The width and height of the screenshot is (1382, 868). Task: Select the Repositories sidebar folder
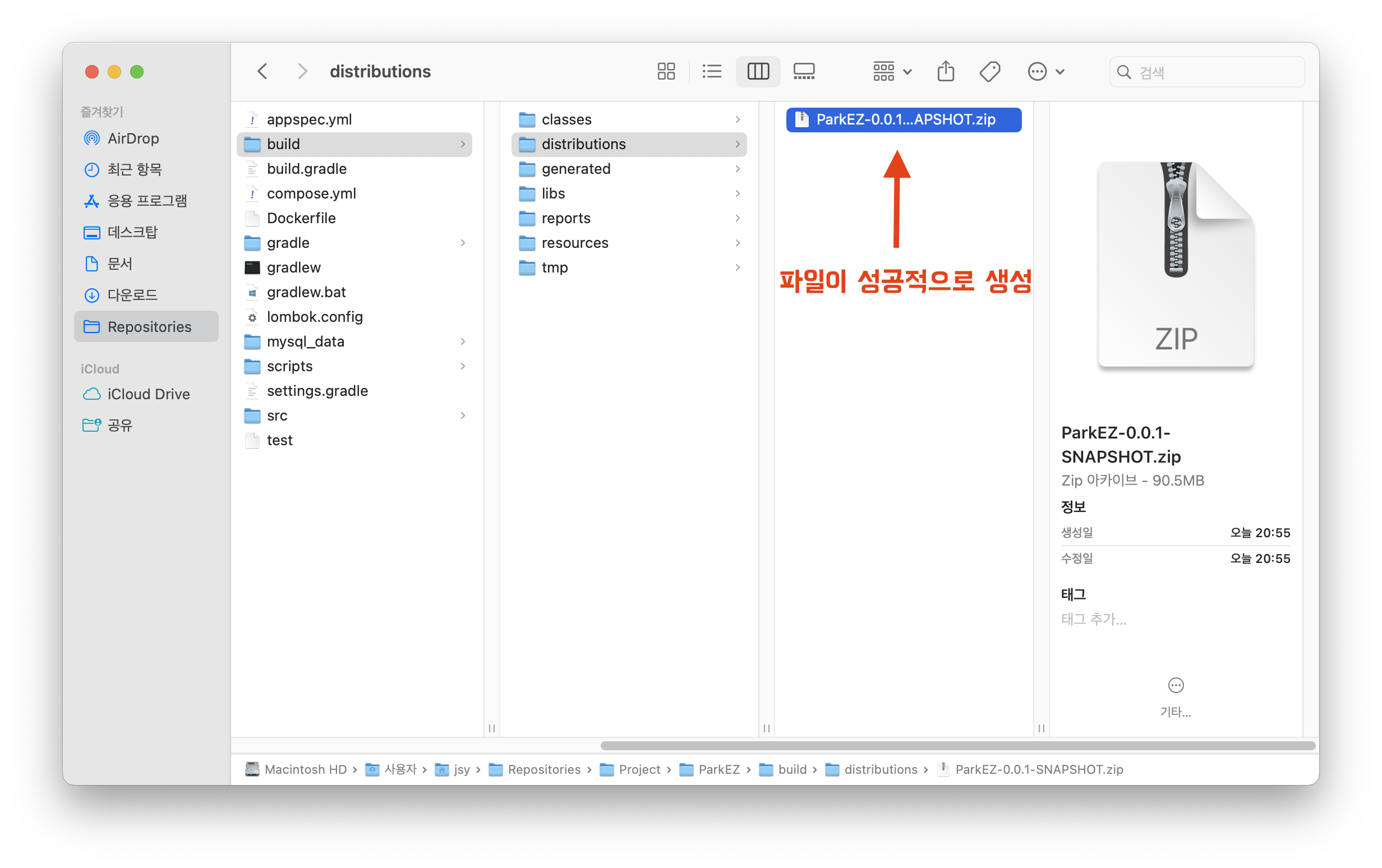(x=149, y=326)
